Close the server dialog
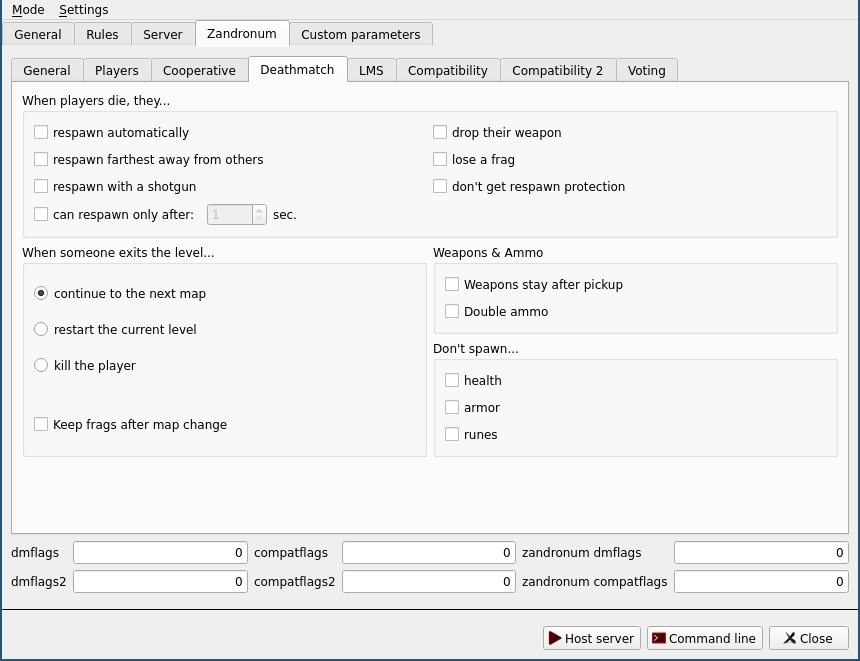The image size is (860, 661). coord(807,638)
